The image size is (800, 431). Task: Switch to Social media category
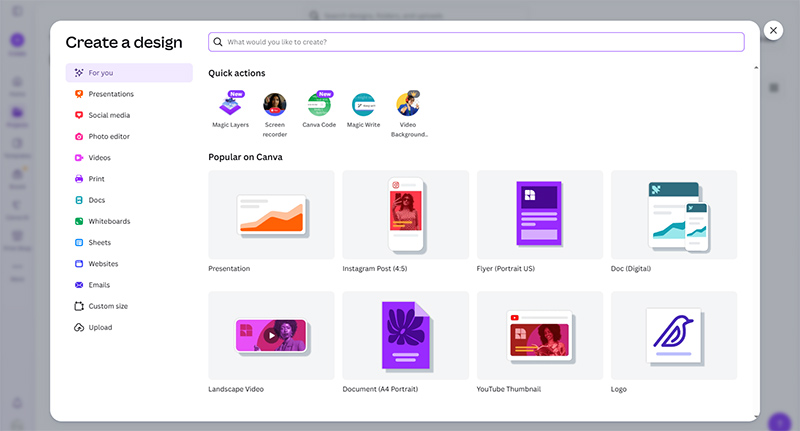tap(129, 115)
